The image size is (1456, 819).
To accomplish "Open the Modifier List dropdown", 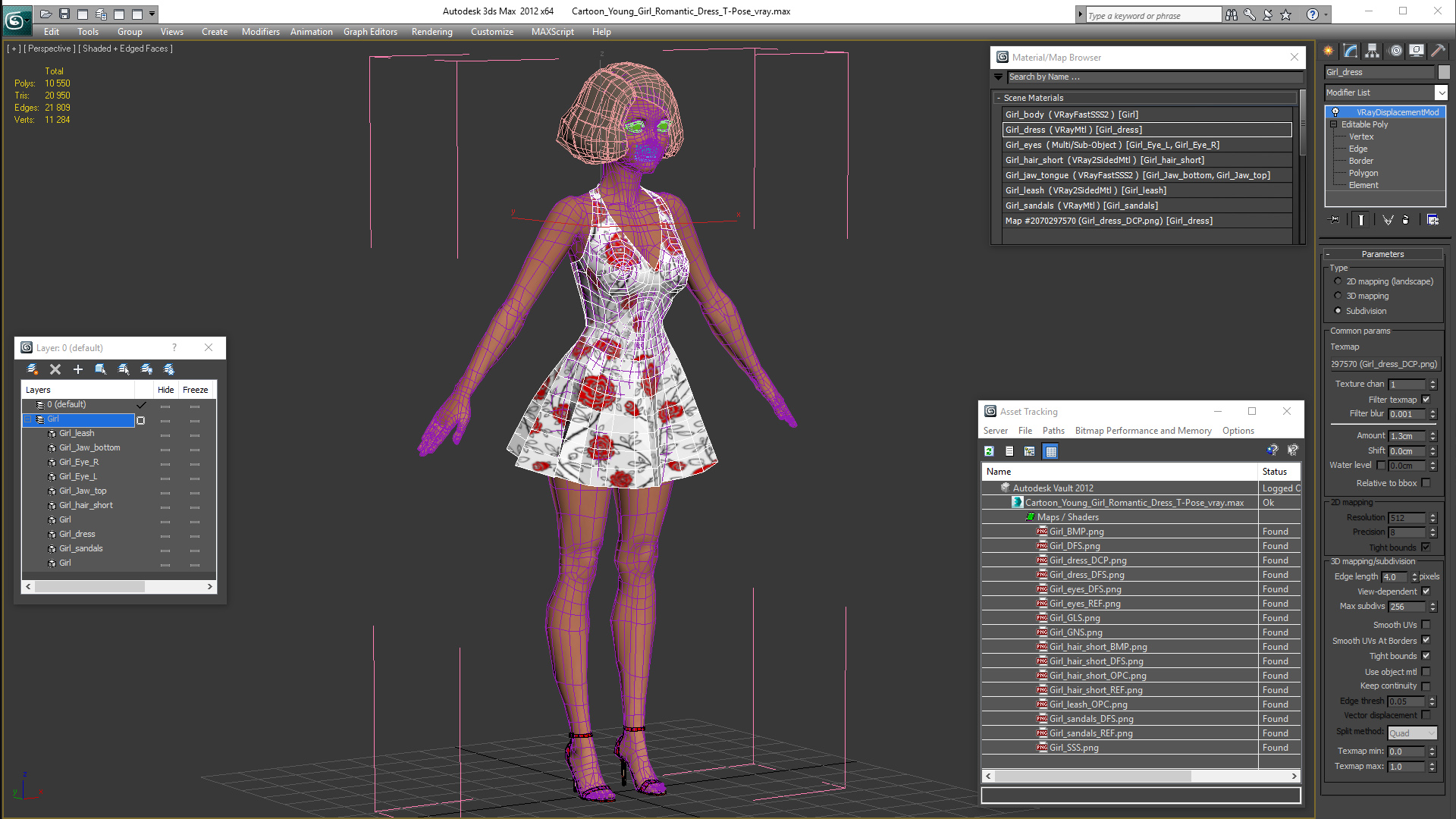I will (x=1441, y=93).
